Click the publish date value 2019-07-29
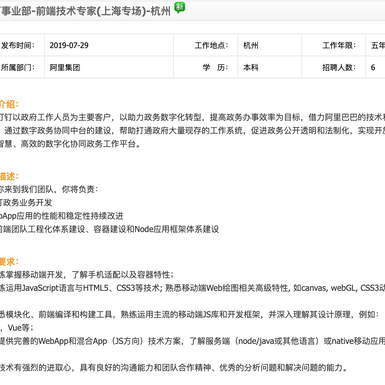Image resolution: width=385 pixels, height=385 pixels. [69, 45]
